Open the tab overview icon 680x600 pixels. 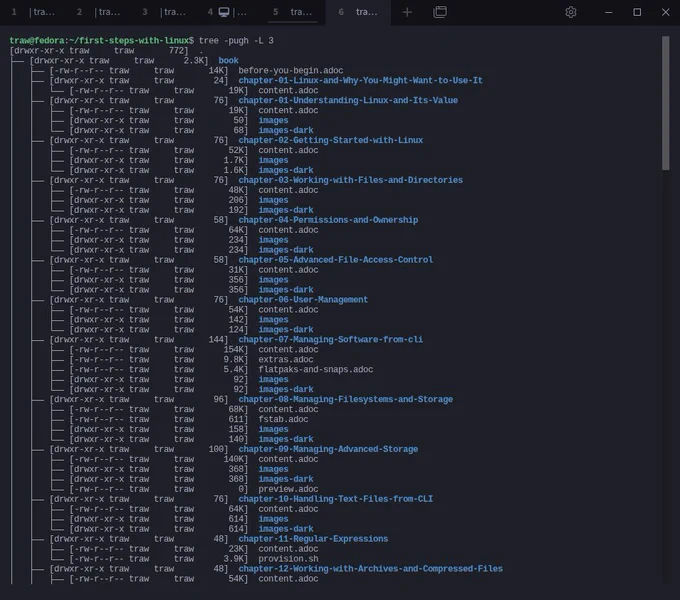click(x=440, y=12)
